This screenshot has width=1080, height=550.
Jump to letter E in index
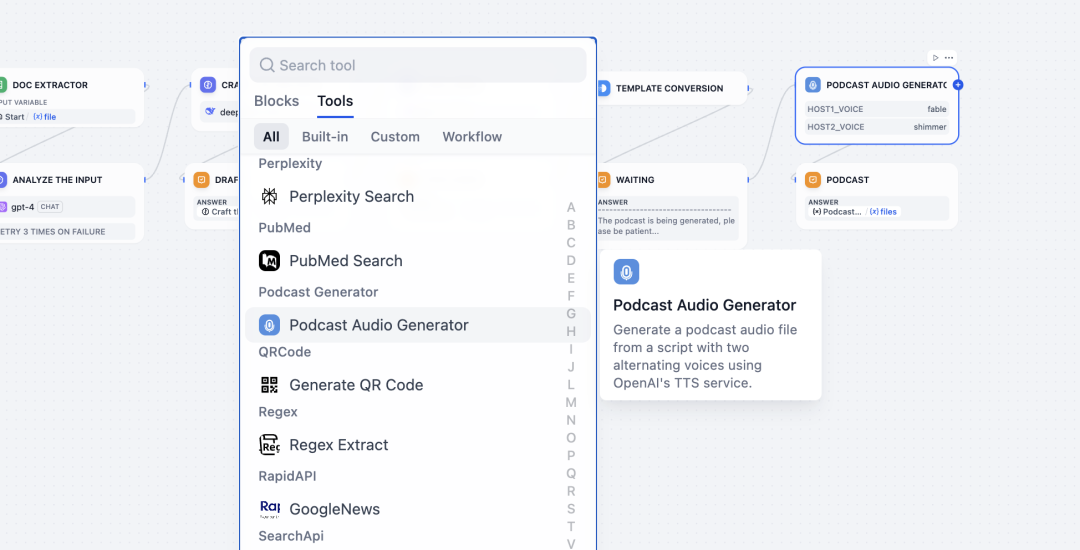pyautogui.click(x=571, y=278)
